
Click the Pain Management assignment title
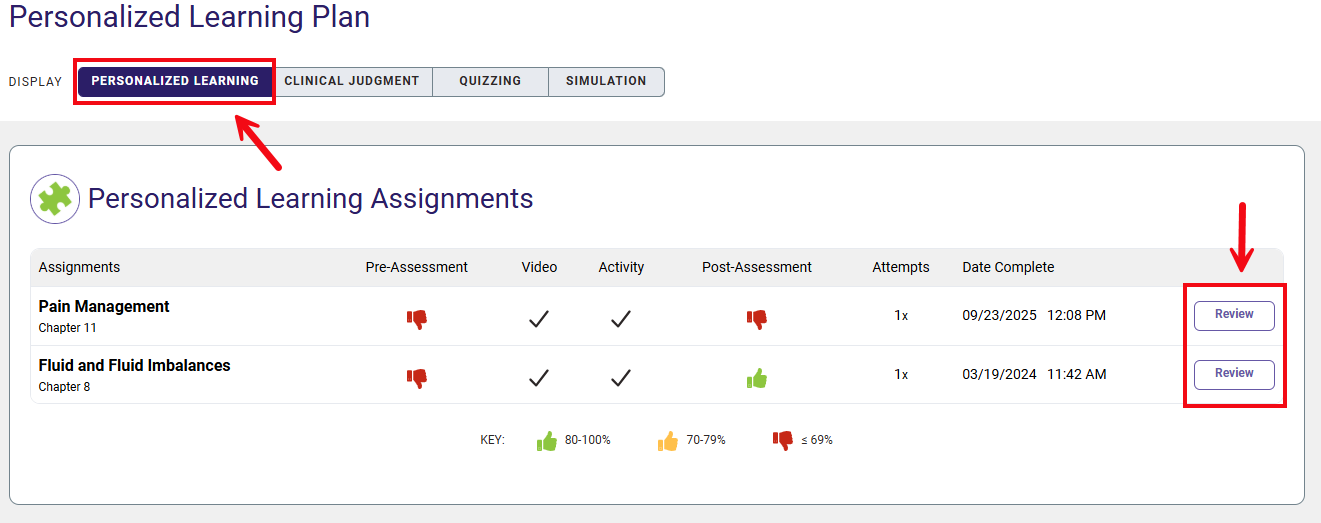click(104, 307)
